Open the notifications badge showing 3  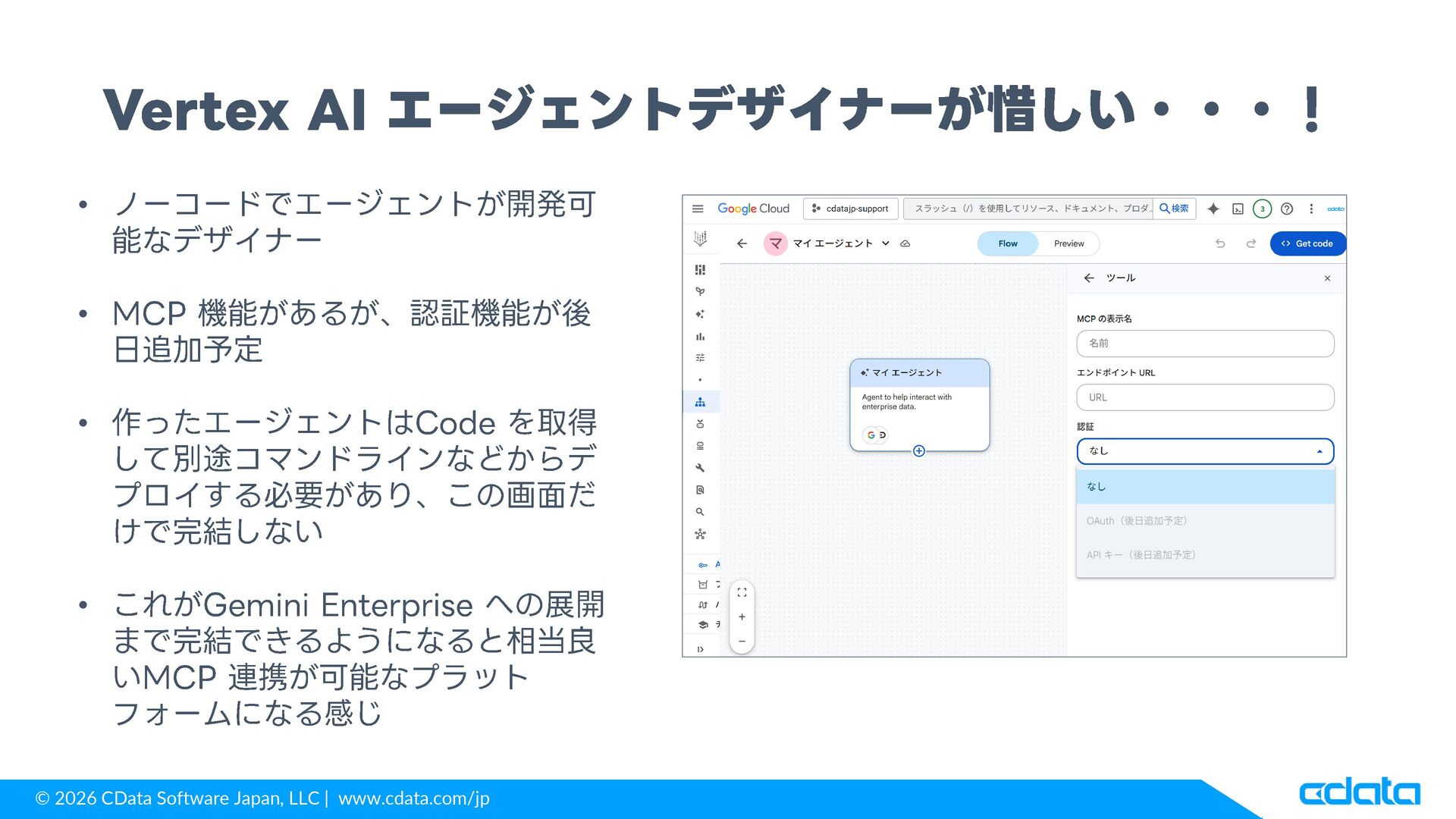pyautogui.click(x=1262, y=209)
